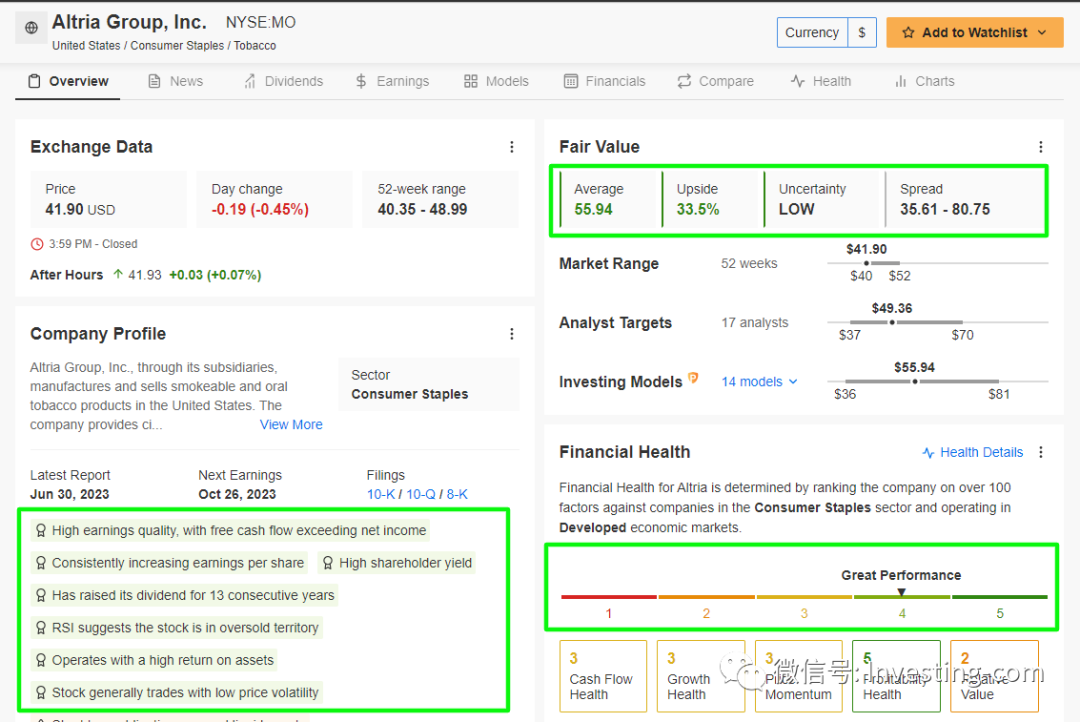This screenshot has width=1080, height=722.
Task: Open the Dividends tab
Action: click(283, 81)
